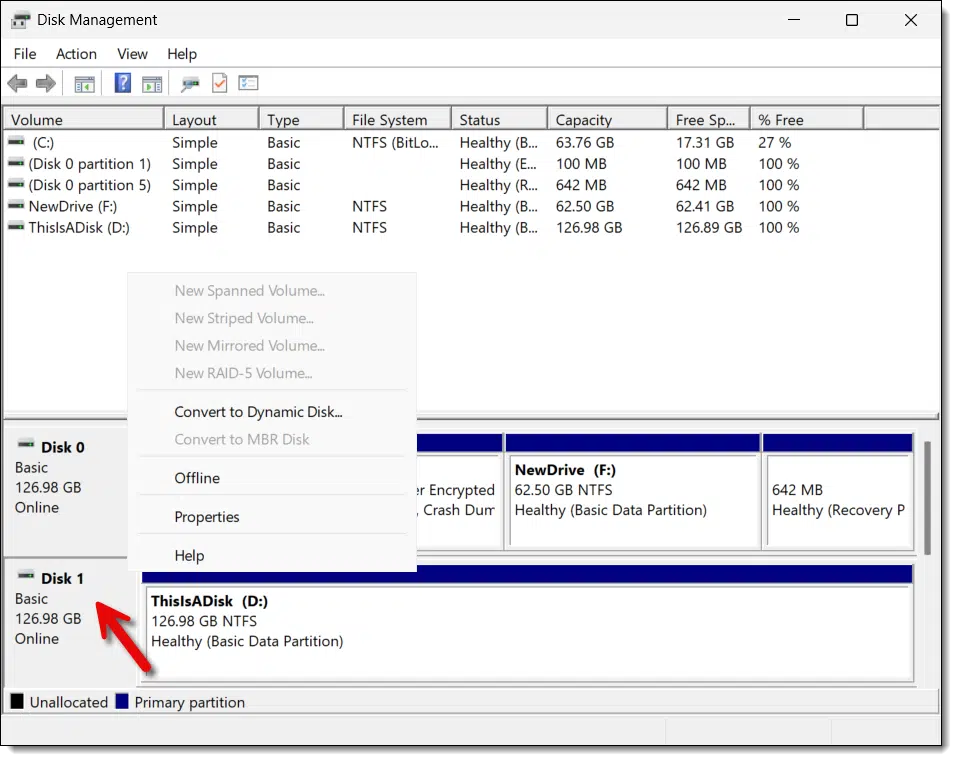Click the Disk 1 drive icon
The image size is (957, 761).
coord(26,575)
